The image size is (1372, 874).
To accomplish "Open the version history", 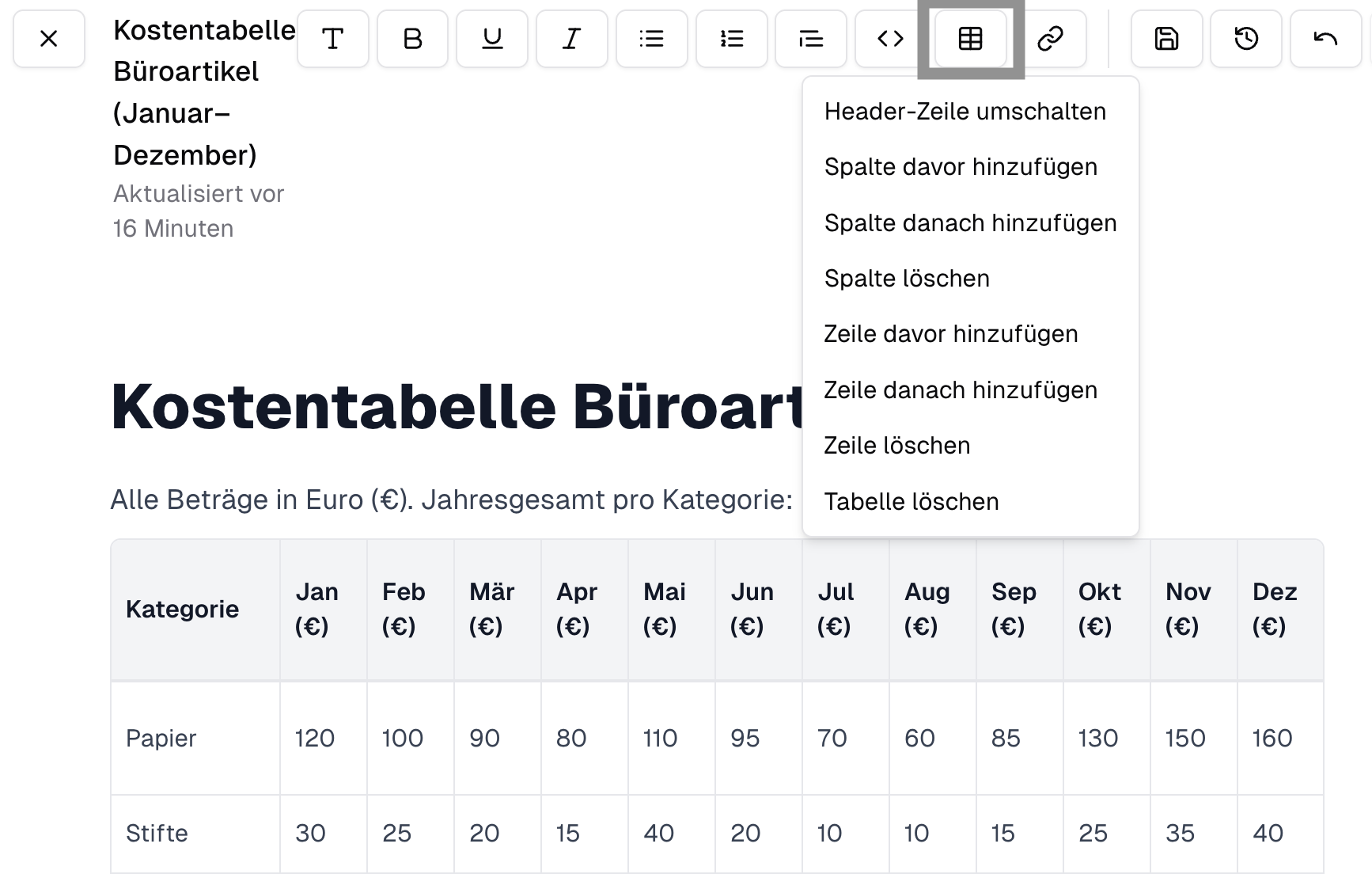I will point(1245,38).
